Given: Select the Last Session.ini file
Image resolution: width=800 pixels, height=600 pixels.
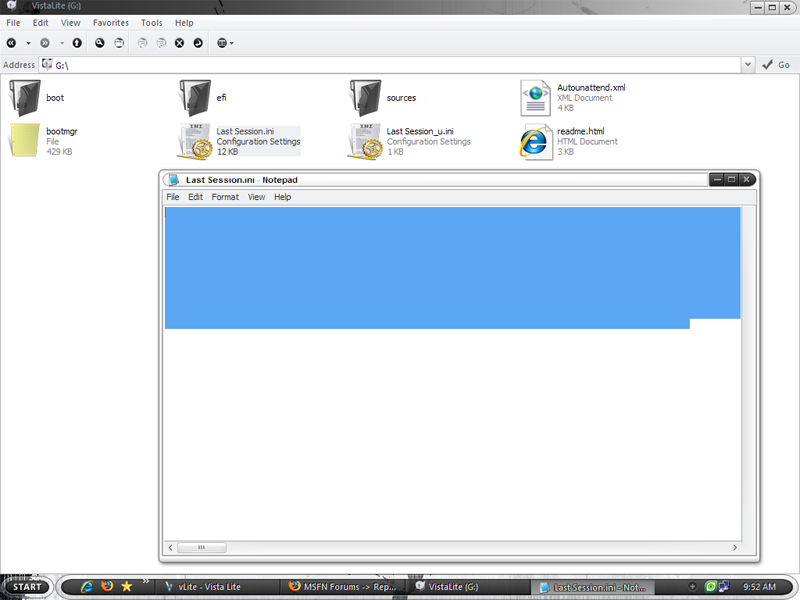Looking at the screenshot, I should click(239, 141).
